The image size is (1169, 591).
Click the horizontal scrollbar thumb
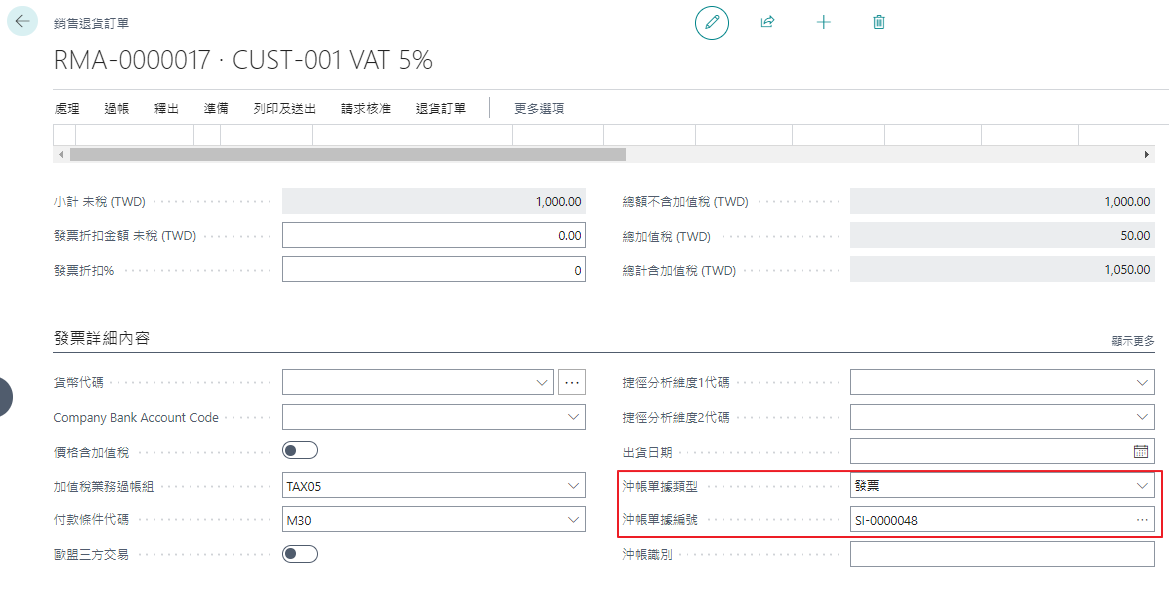coord(347,154)
